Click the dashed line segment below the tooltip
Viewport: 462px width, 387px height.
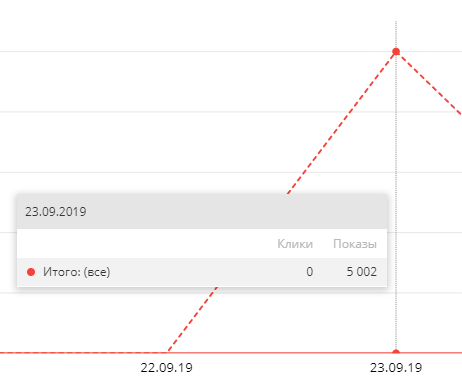pos(193,319)
